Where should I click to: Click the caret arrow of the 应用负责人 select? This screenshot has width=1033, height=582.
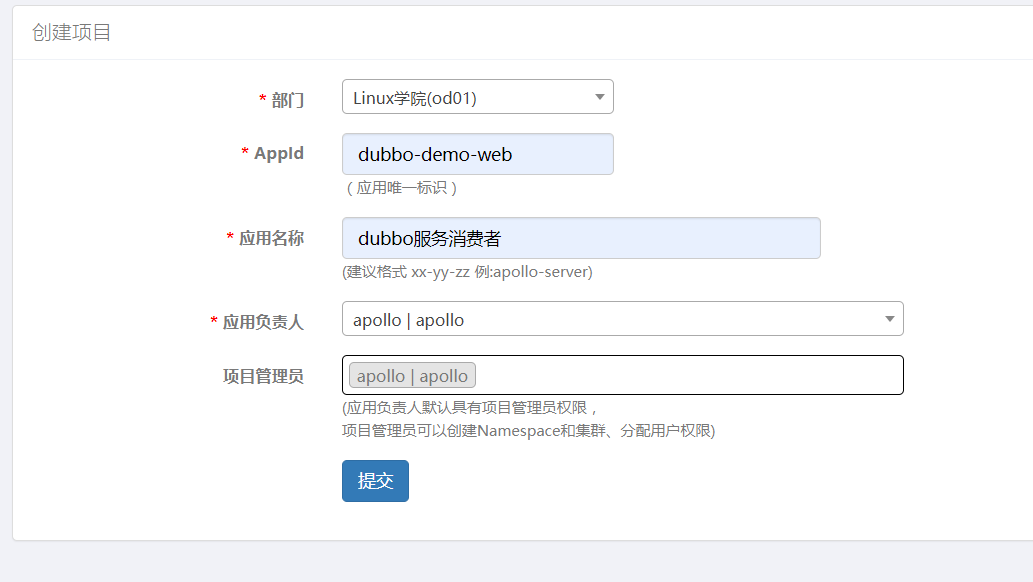pyautogui.click(x=889, y=319)
